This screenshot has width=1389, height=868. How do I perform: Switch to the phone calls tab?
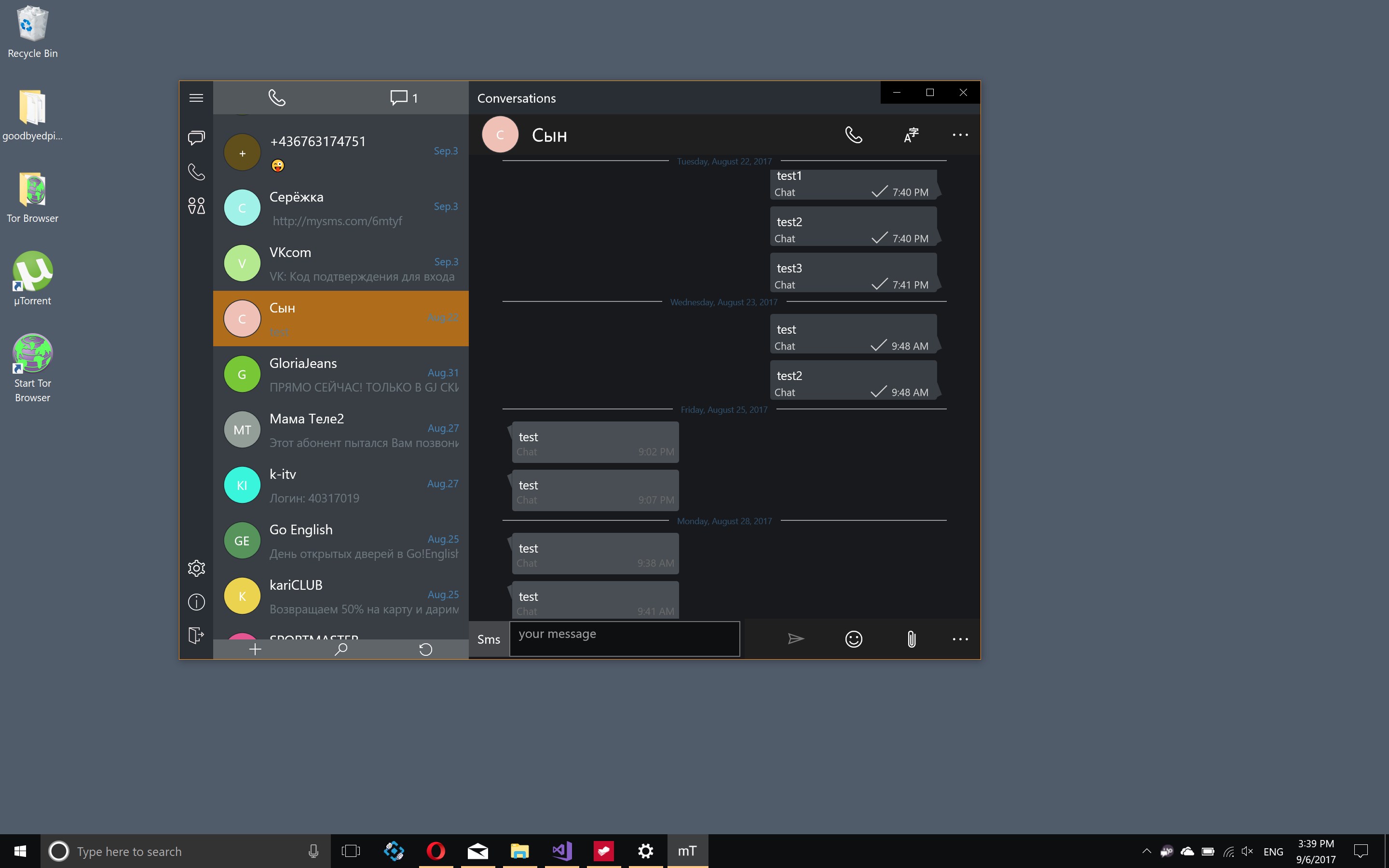278,97
